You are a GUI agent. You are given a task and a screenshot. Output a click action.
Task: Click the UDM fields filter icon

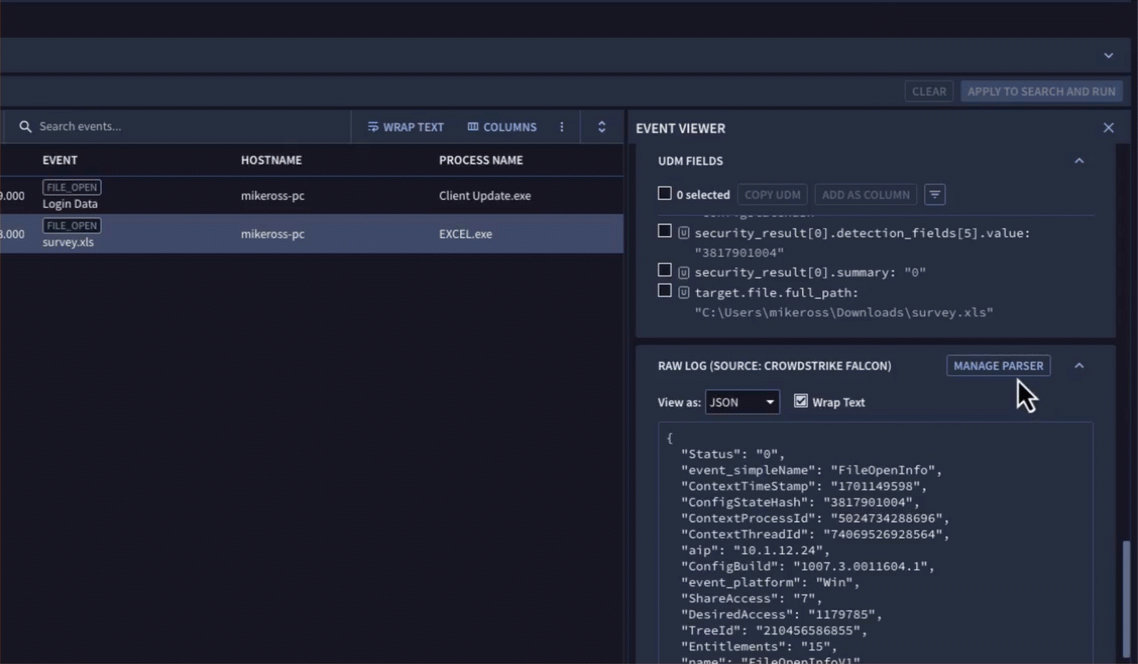pos(935,195)
